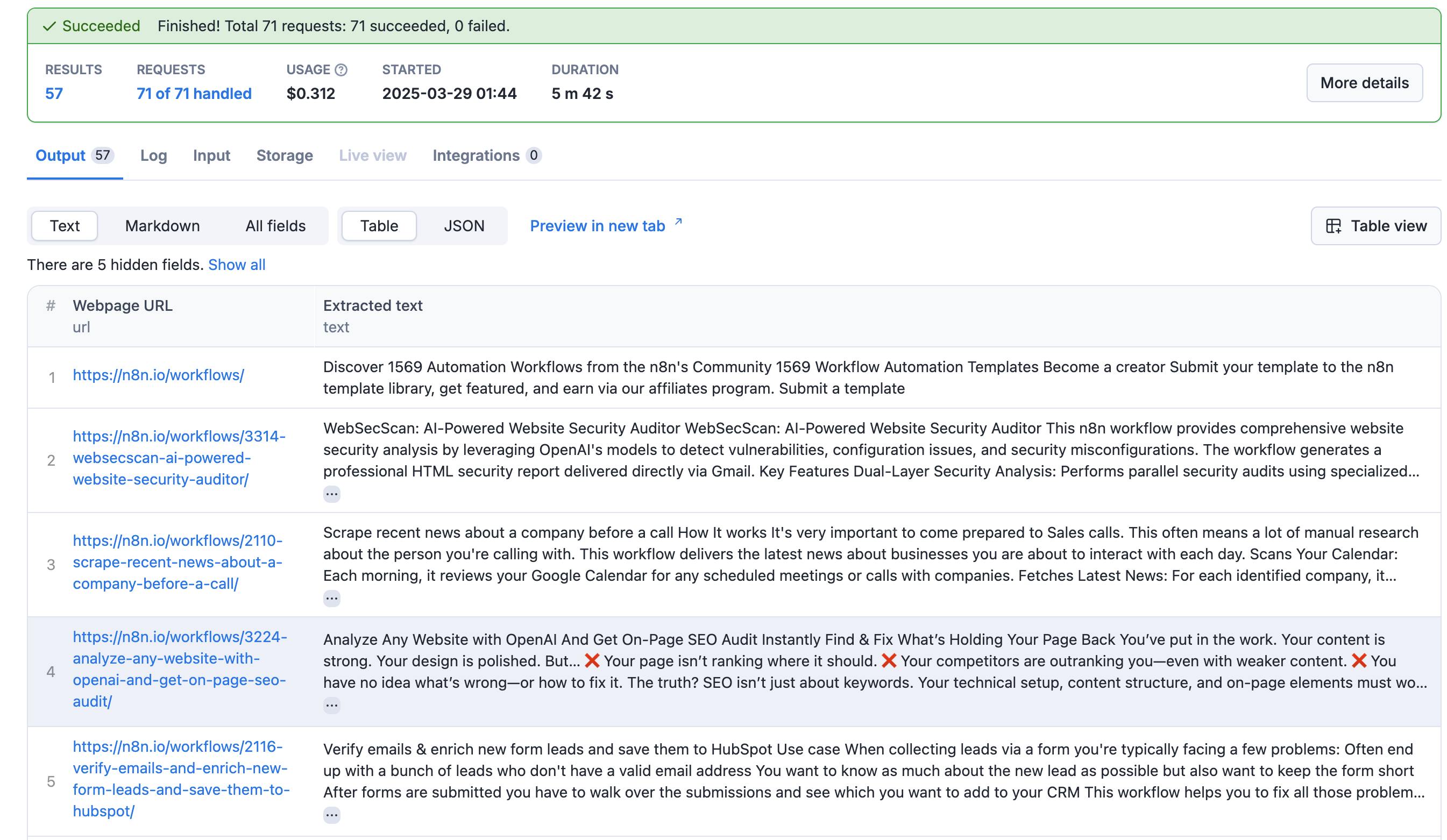Expand truncated text in row 5
This screenshot has width=1447, height=840.
pyautogui.click(x=331, y=815)
